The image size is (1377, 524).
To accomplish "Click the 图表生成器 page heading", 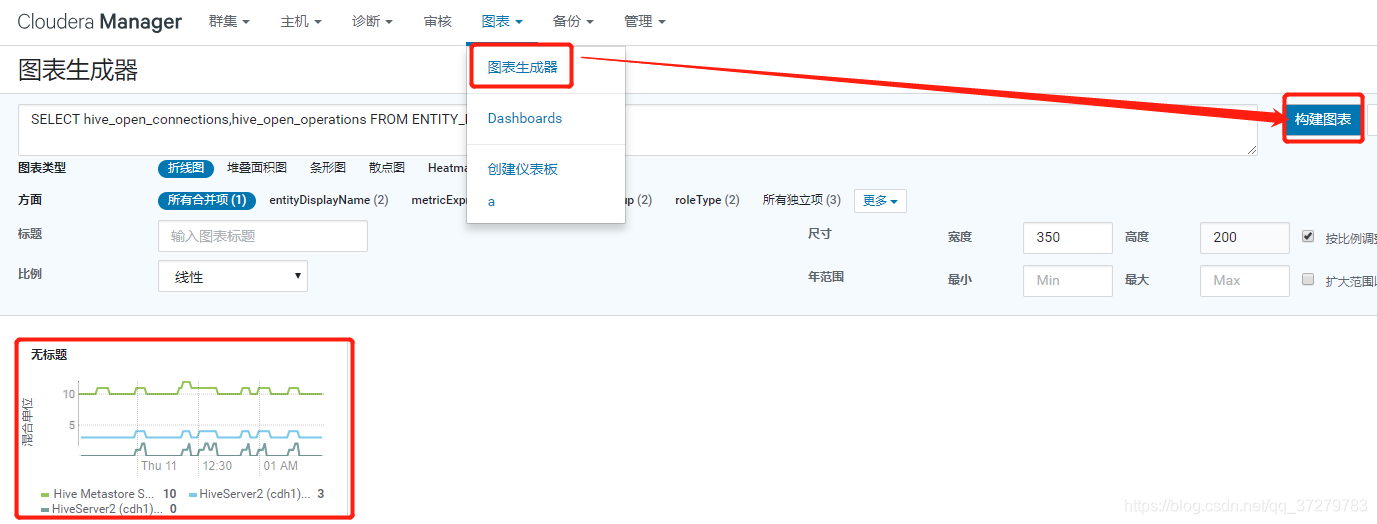I will click(x=78, y=70).
